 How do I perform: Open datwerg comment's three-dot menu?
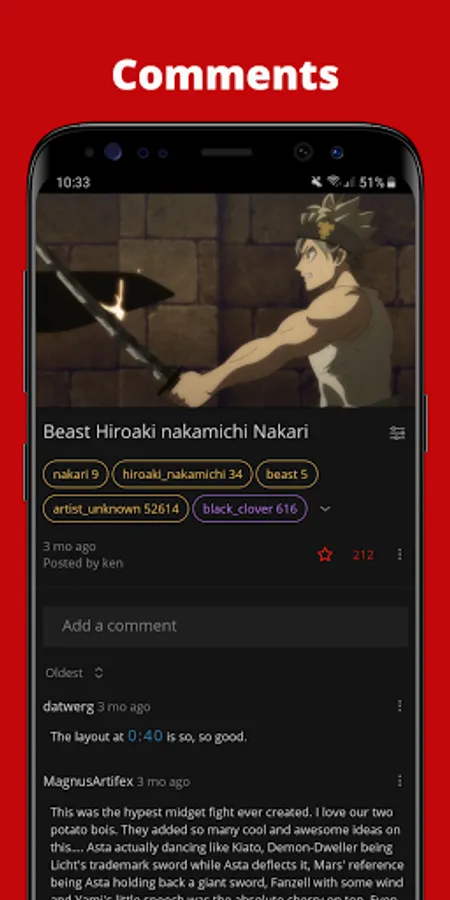[x=399, y=706]
